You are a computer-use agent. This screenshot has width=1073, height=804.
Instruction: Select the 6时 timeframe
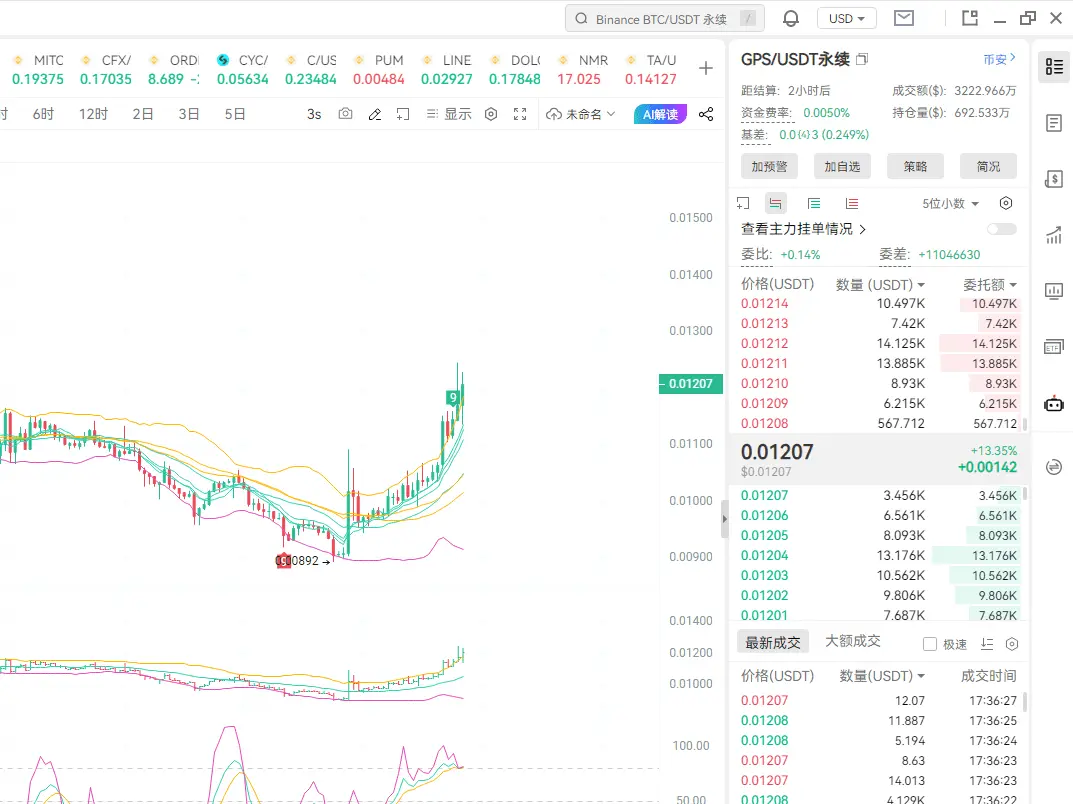click(43, 114)
